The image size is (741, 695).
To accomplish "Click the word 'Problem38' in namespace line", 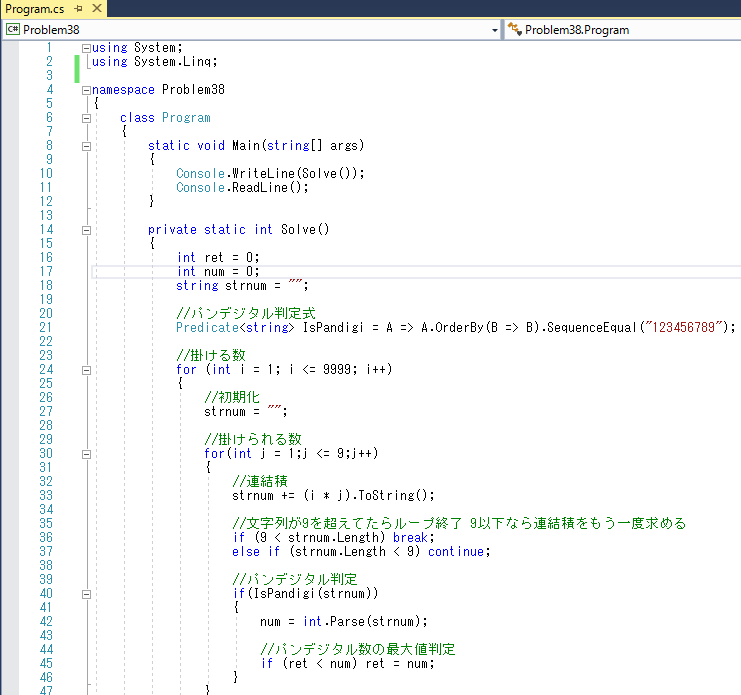I will 193,89.
